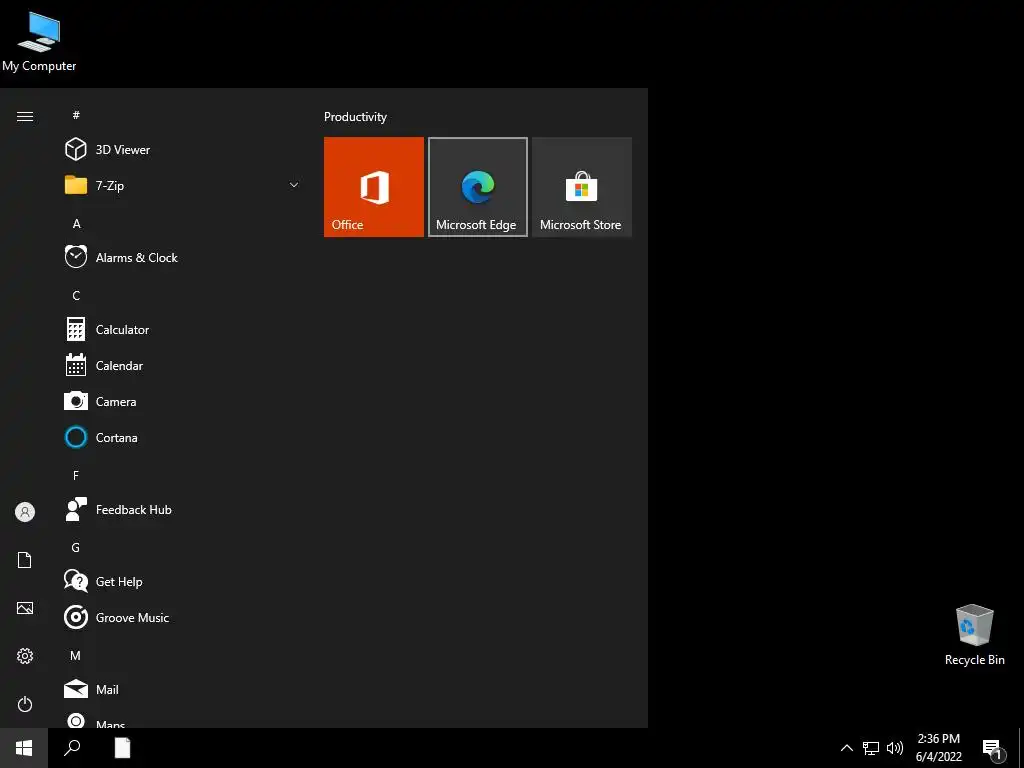
Task: Click the # index header
Action: pos(76,115)
